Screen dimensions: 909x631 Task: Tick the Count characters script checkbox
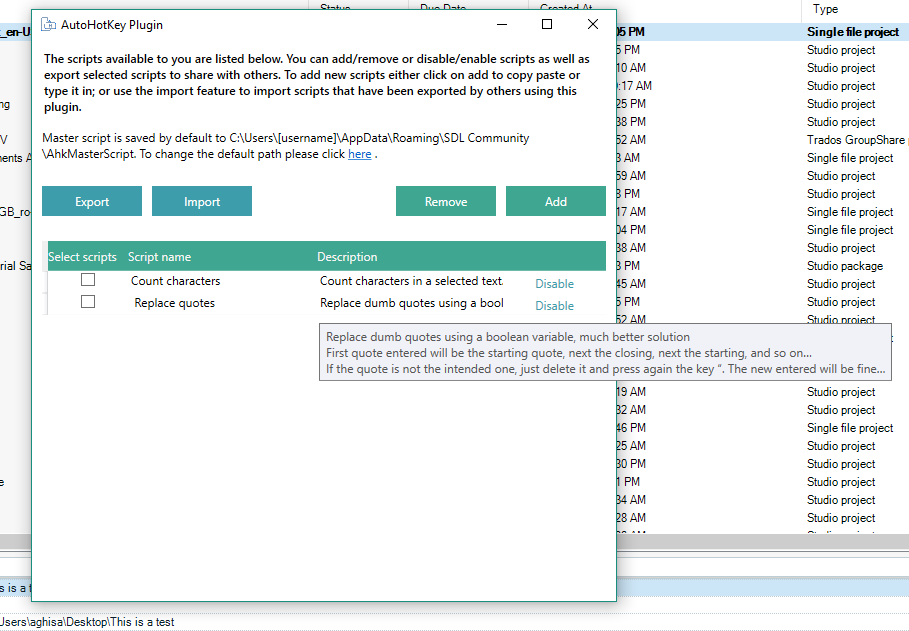click(88, 280)
